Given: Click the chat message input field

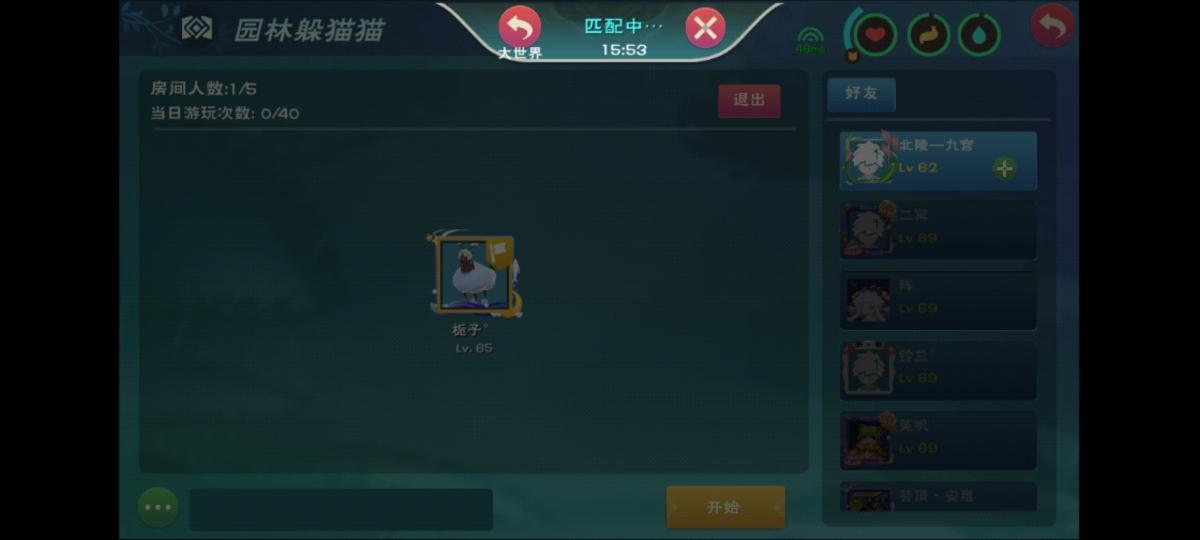Looking at the screenshot, I should point(341,509).
